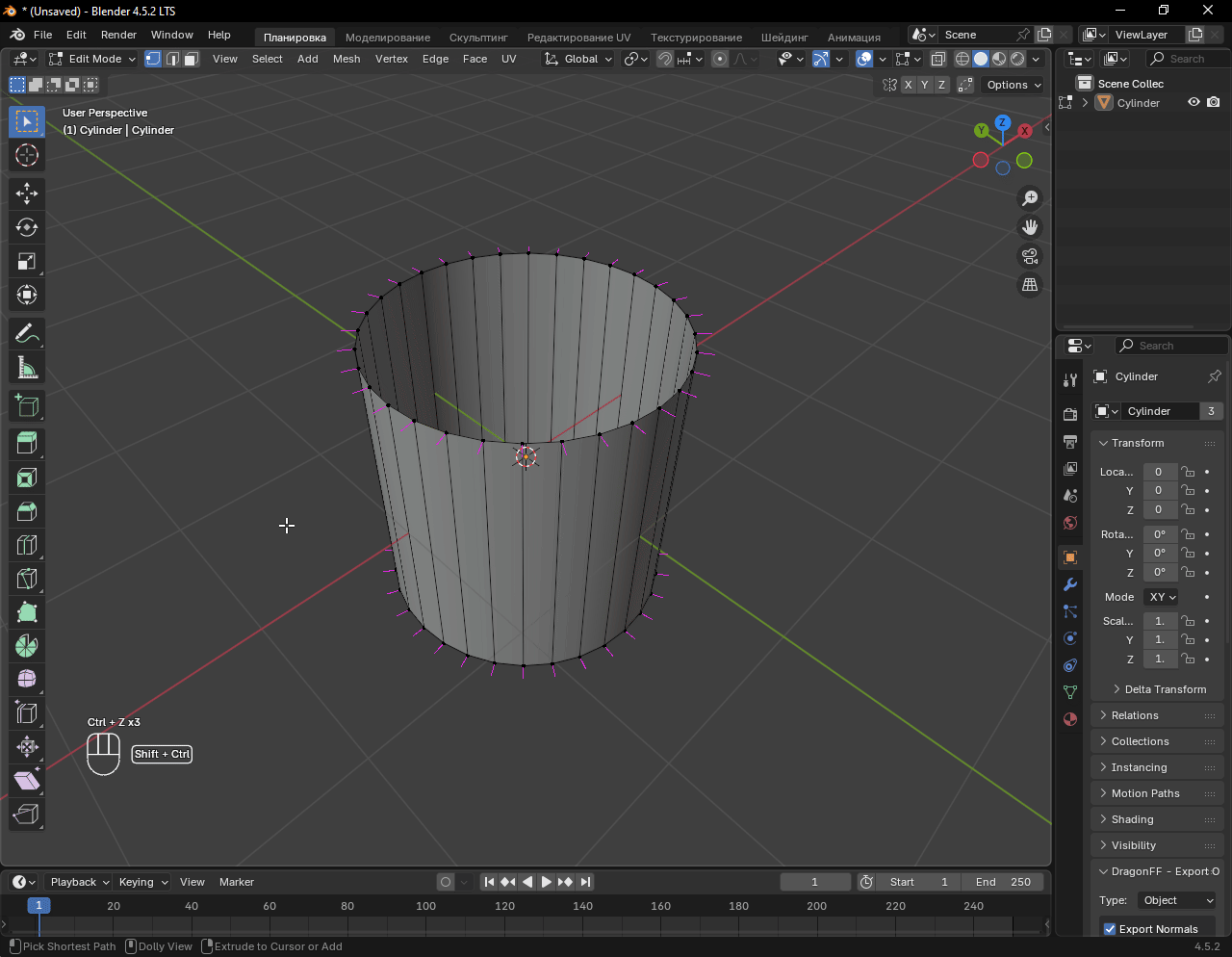Switch to the Скульптинг workspace tab
This screenshot has height=957, width=1232.
(x=478, y=38)
